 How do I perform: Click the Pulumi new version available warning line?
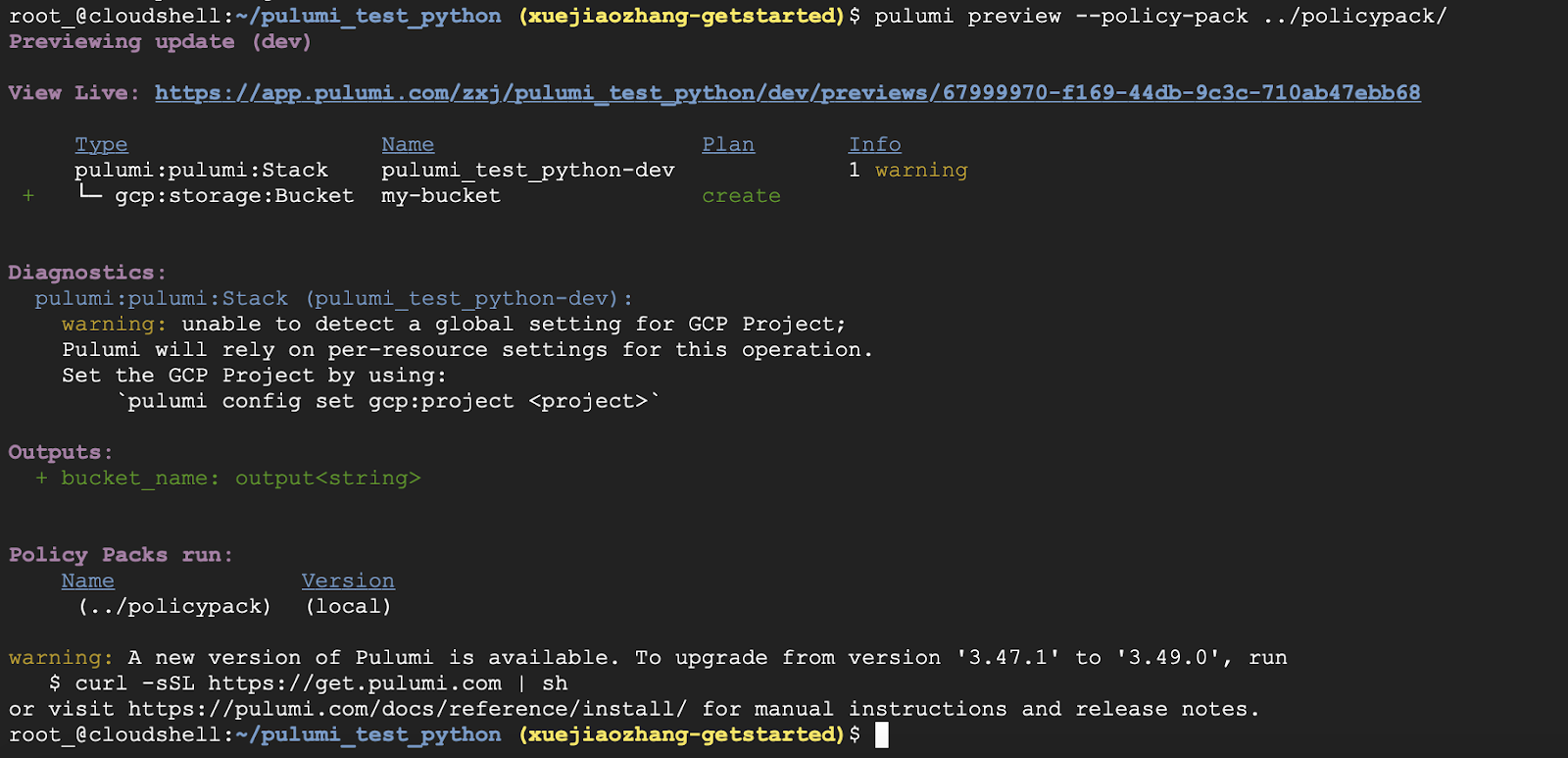click(x=648, y=658)
